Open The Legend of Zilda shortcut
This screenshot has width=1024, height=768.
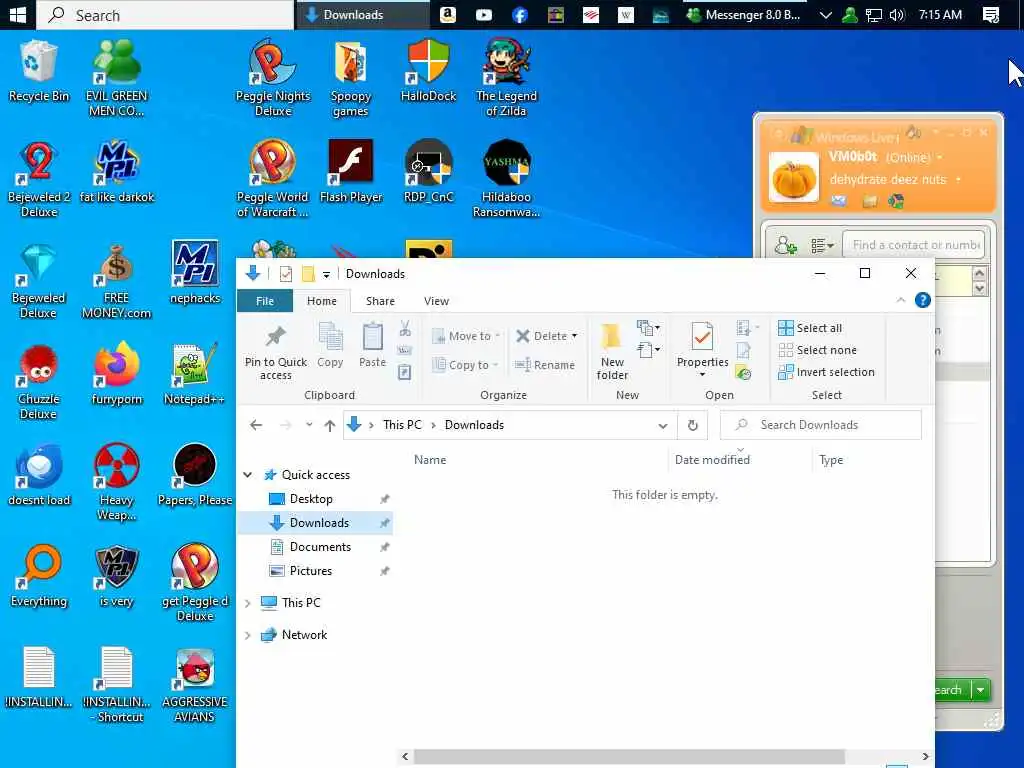click(x=506, y=77)
